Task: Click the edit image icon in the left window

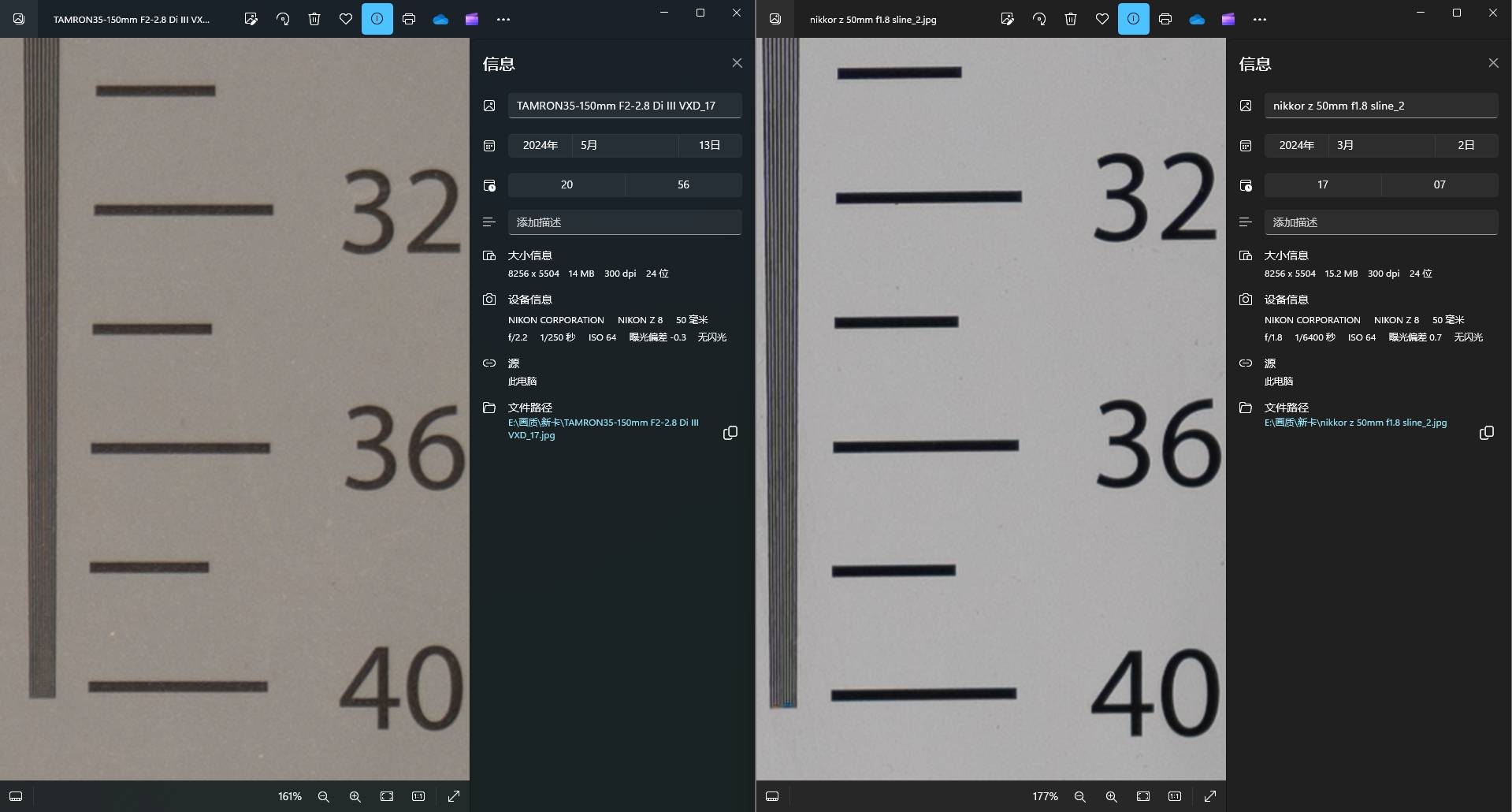Action: [251, 19]
